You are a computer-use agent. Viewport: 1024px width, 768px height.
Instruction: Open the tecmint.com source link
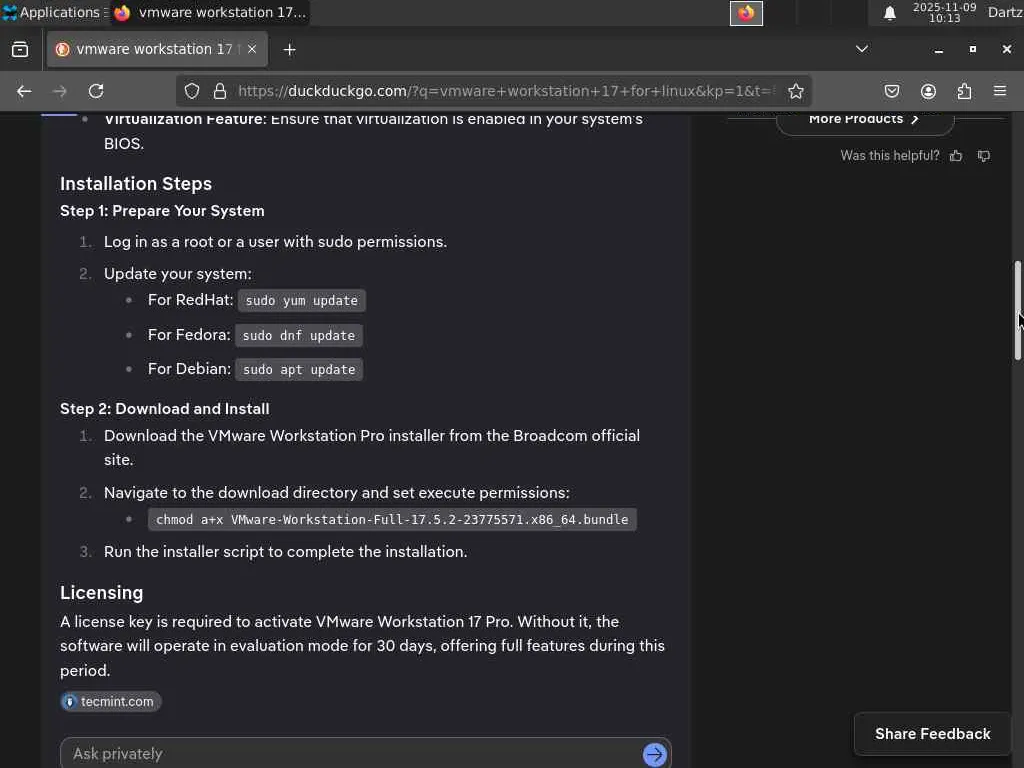tap(110, 701)
